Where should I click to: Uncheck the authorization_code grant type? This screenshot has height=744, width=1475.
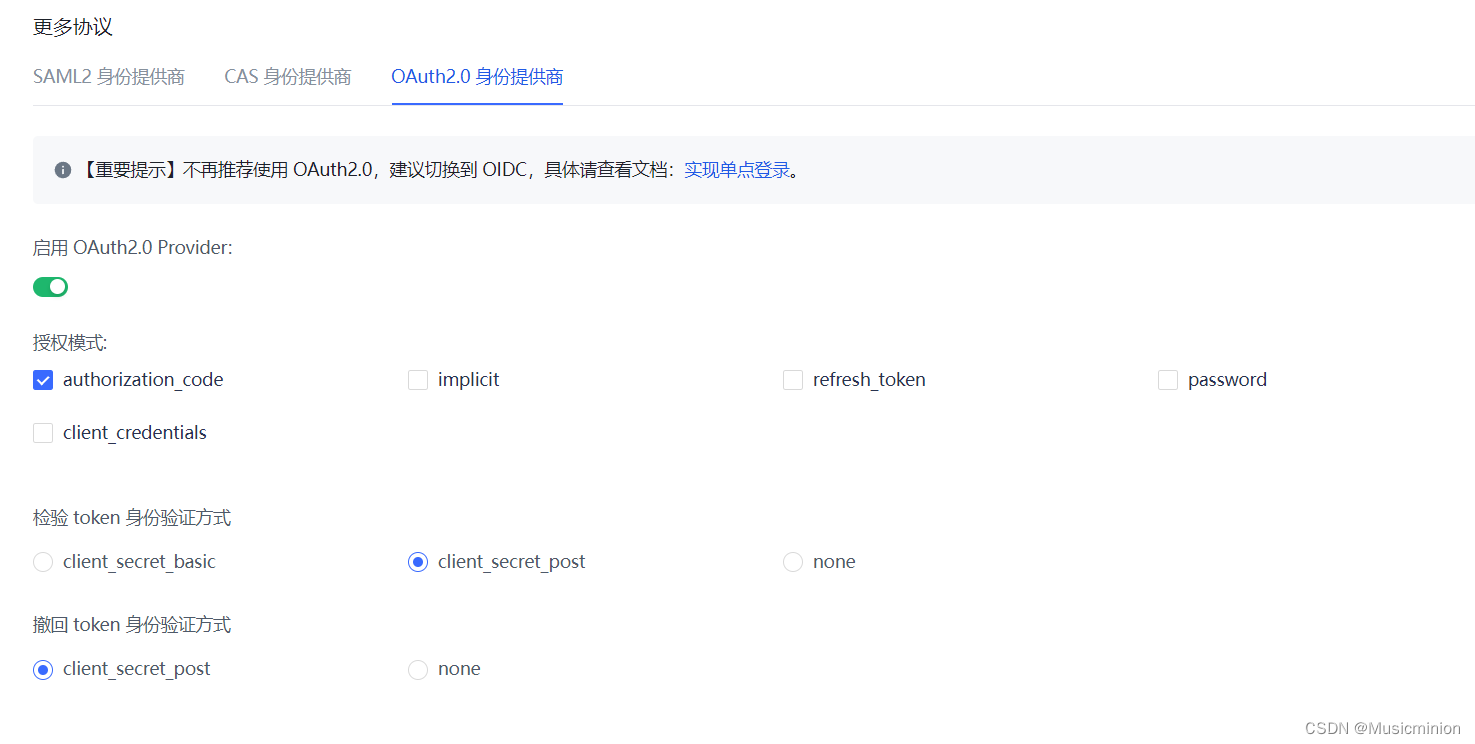pos(42,380)
